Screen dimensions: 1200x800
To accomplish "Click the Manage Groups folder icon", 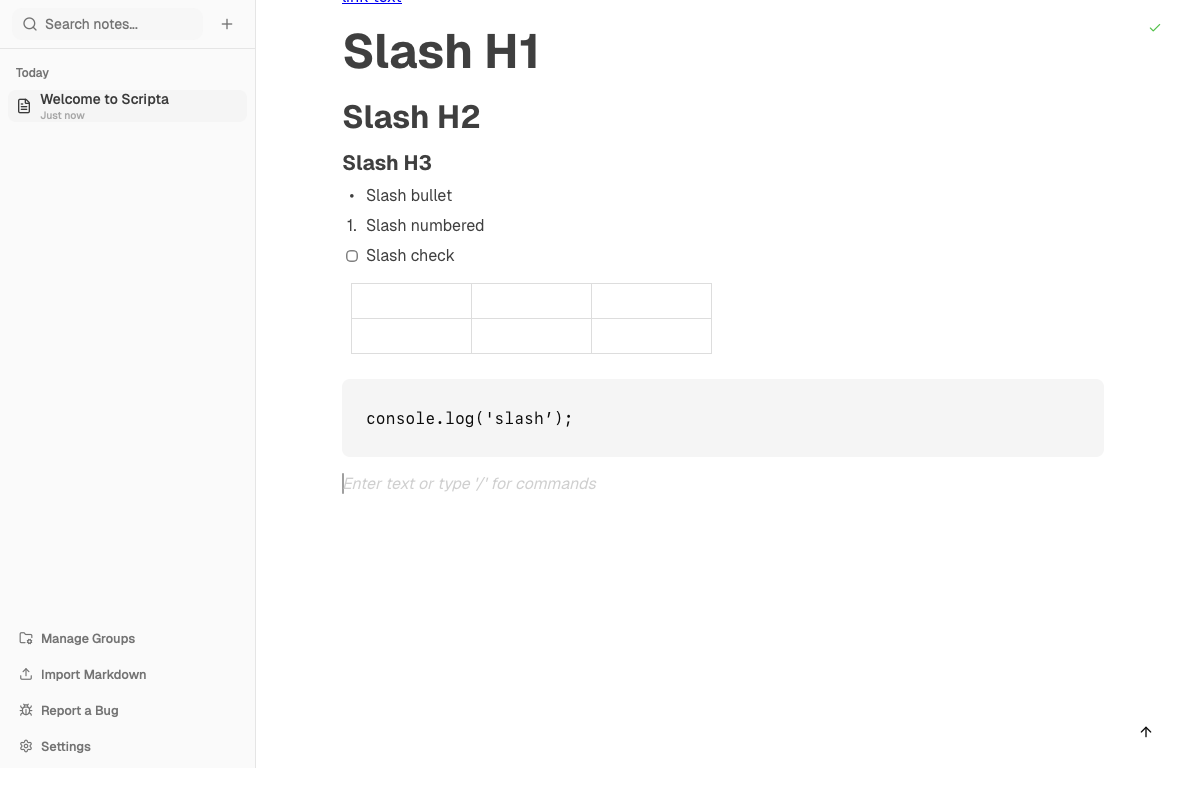I will pos(25,638).
